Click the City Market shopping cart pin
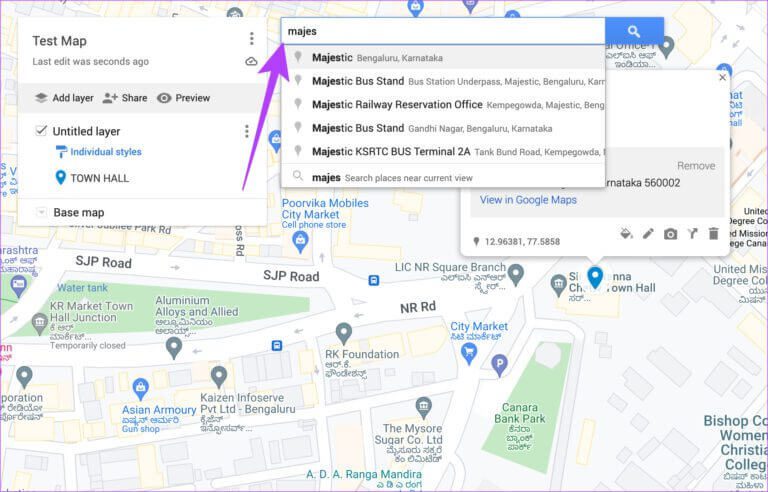This screenshot has height=492, width=768. tap(469, 353)
